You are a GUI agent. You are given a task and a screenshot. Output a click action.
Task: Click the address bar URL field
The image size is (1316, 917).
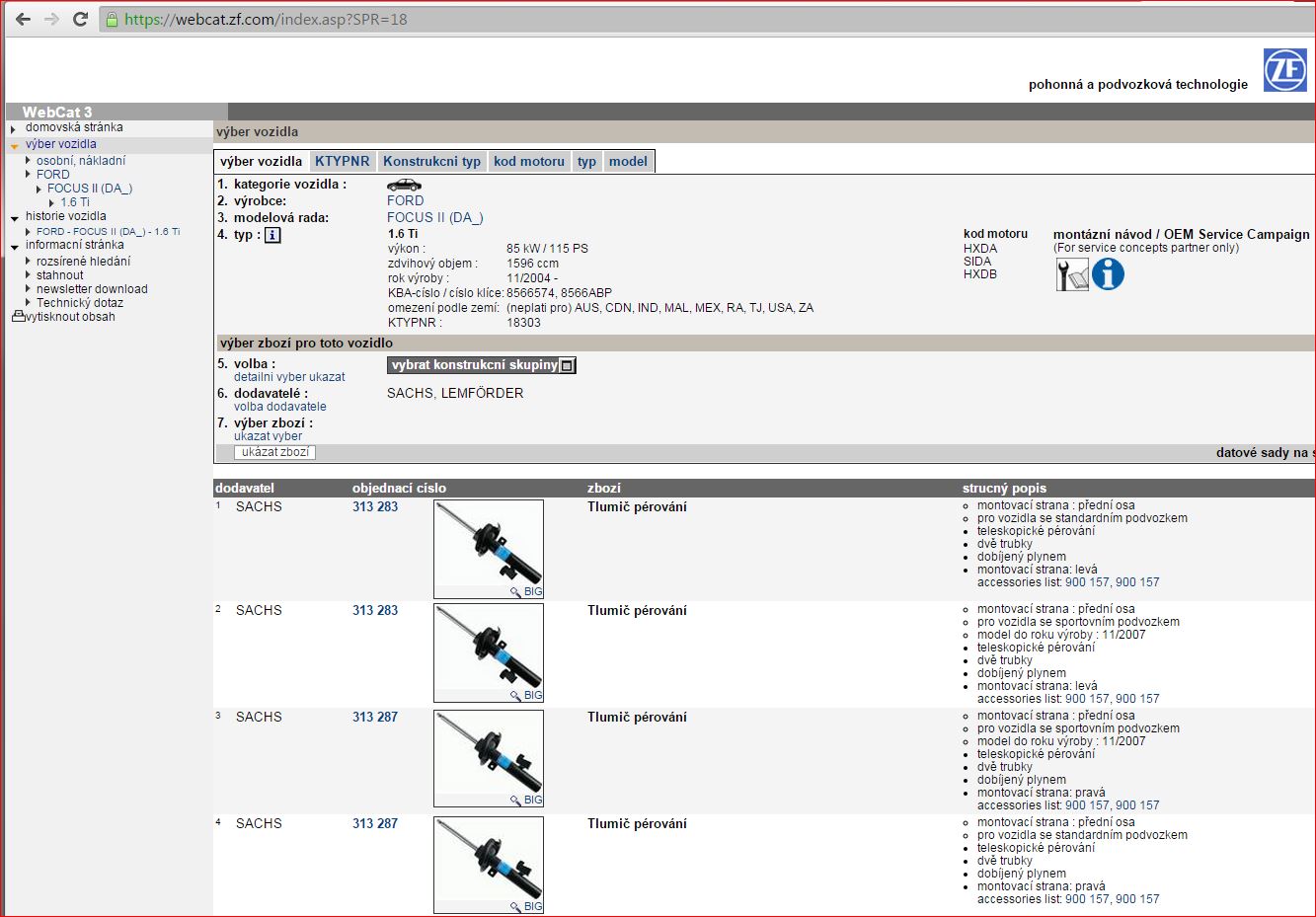pos(691,19)
